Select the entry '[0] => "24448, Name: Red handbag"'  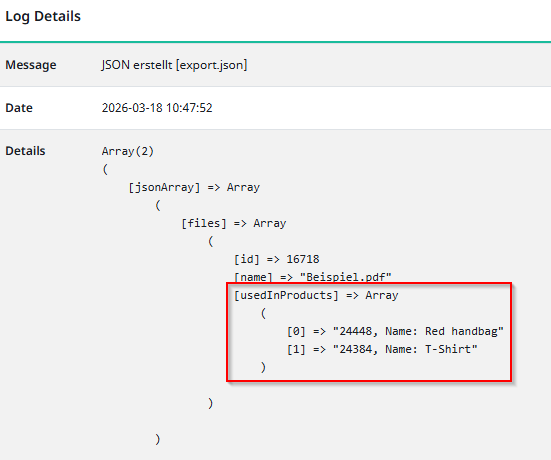(395, 331)
